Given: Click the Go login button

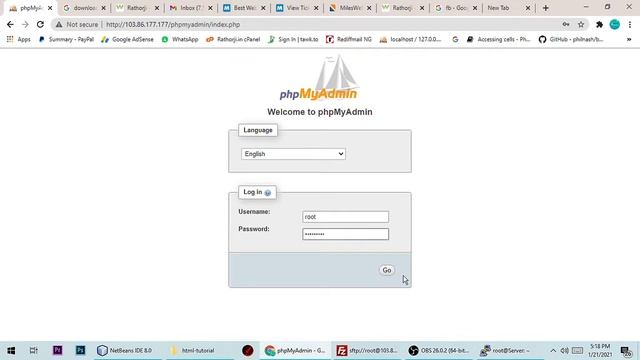Looking at the screenshot, I should pyautogui.click(x=387, y=270).
